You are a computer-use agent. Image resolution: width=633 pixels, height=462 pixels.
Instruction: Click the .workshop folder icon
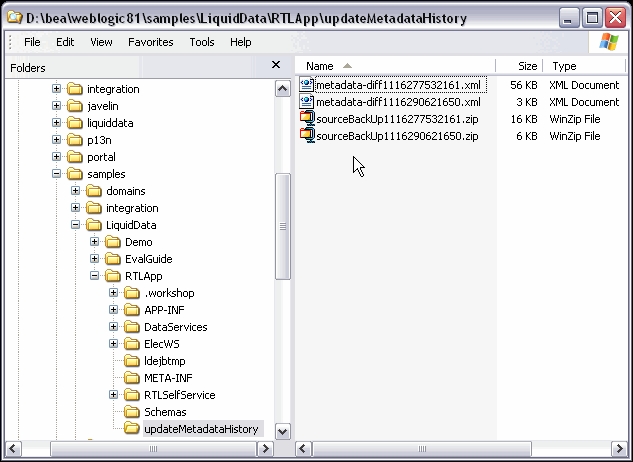click(132, 293)
